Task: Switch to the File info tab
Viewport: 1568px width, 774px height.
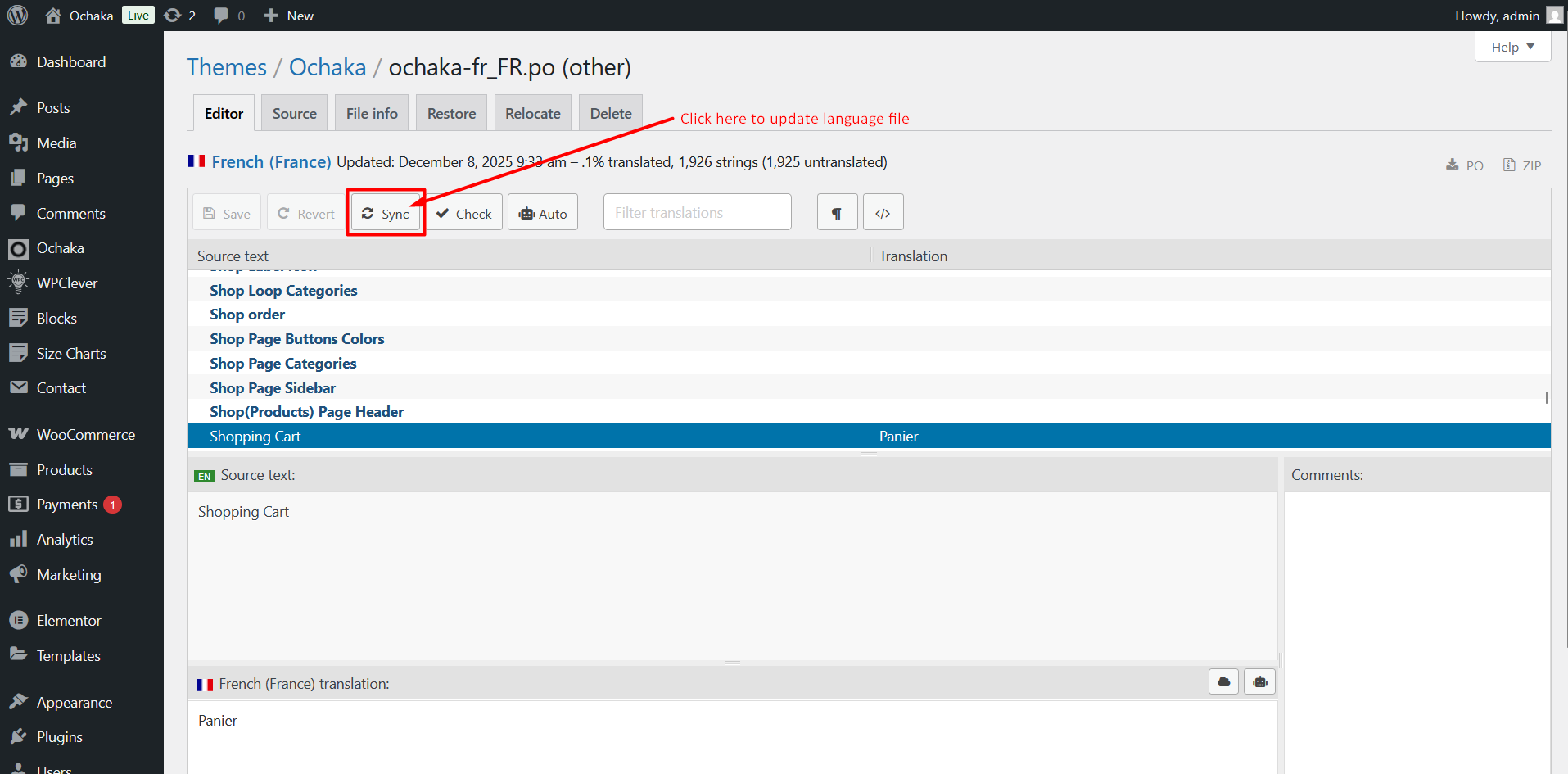Action: tap(372, 114)
